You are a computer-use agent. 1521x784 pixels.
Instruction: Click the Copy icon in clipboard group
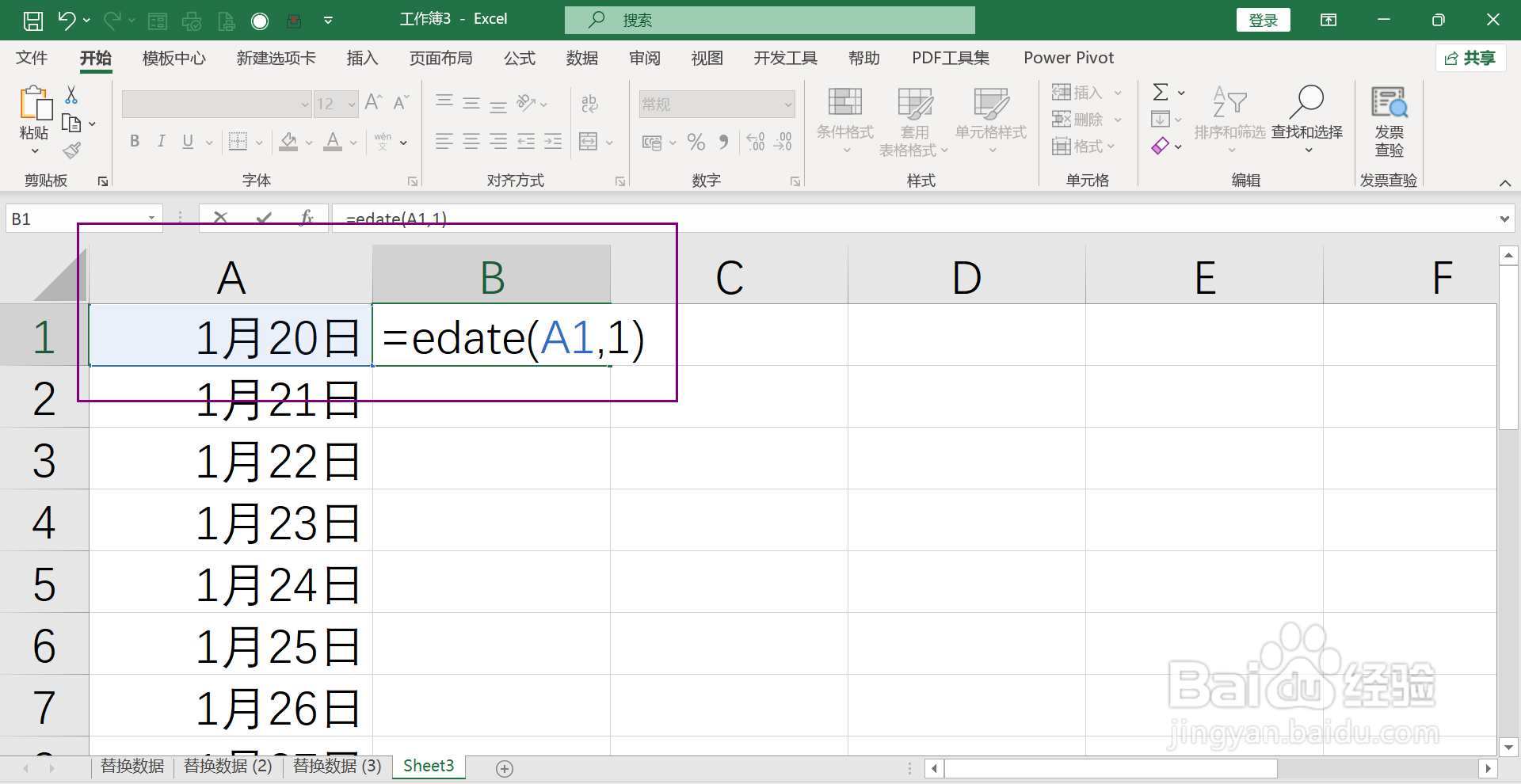tap(71, 124)
